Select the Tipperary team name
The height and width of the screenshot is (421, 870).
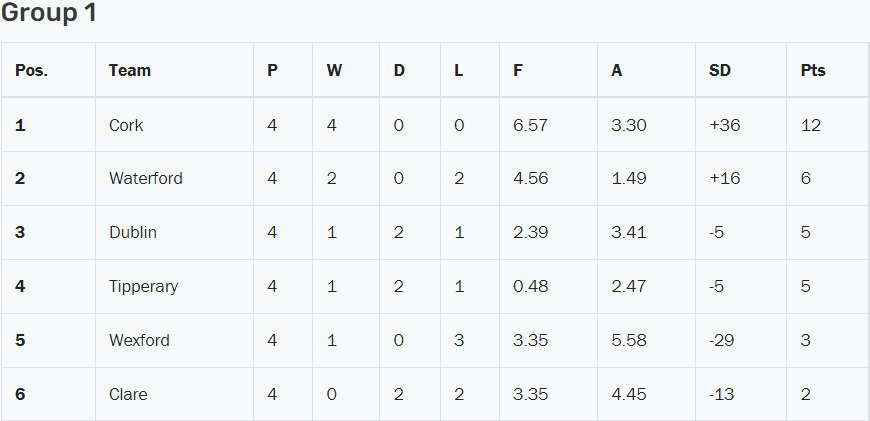pos(143,286)
